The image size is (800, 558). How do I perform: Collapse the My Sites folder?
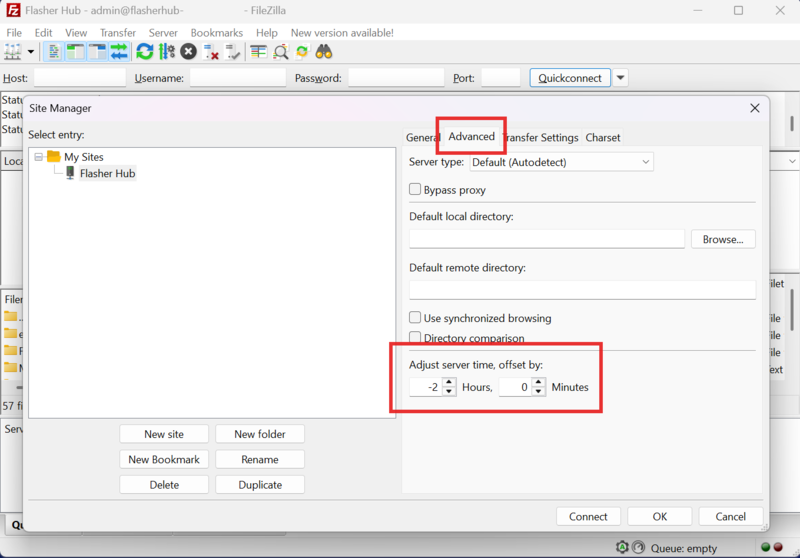tap(39, 157)
